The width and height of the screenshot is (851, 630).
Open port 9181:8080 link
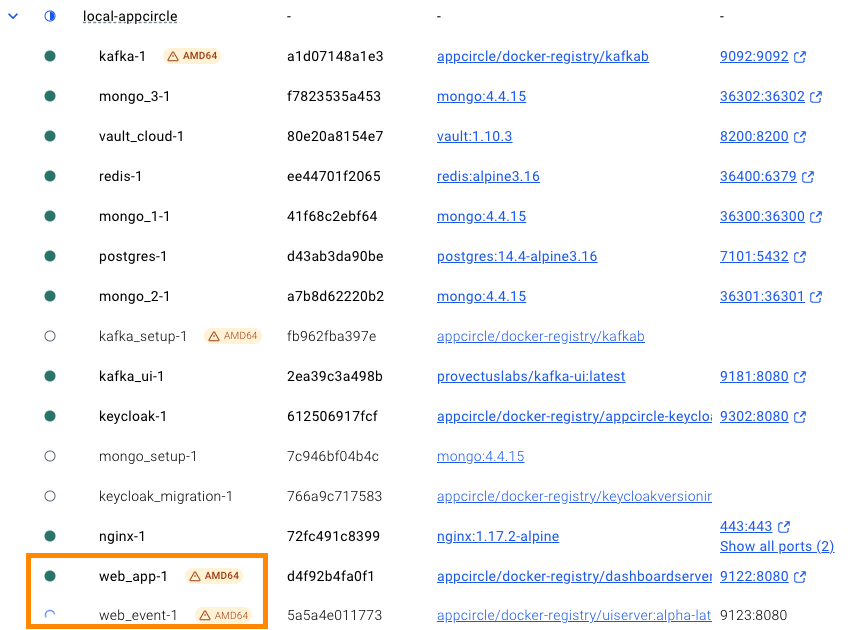(754, 376)
